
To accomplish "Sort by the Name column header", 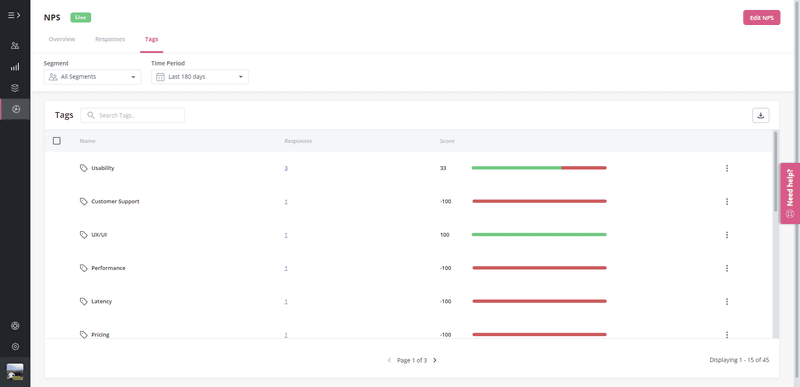I will click(x=87, y=141).
